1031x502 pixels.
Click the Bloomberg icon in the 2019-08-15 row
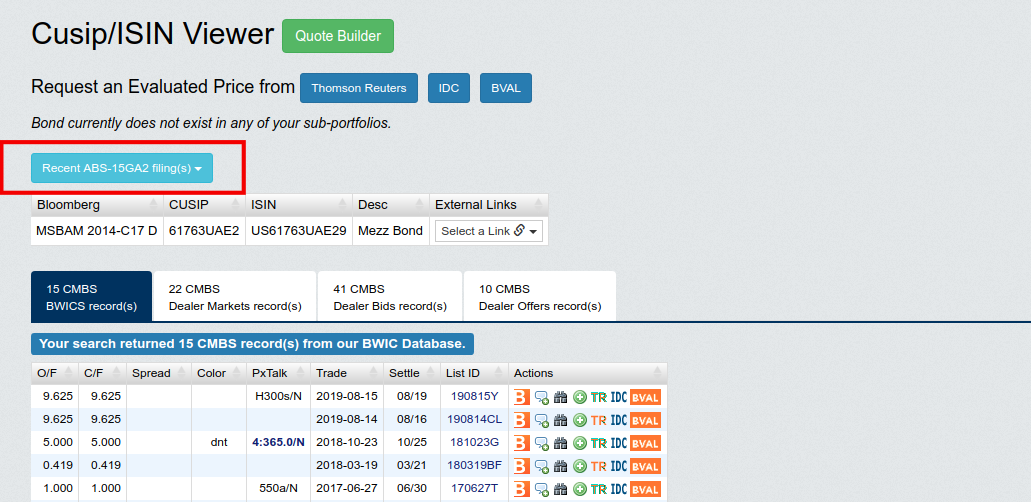point(522,397)
